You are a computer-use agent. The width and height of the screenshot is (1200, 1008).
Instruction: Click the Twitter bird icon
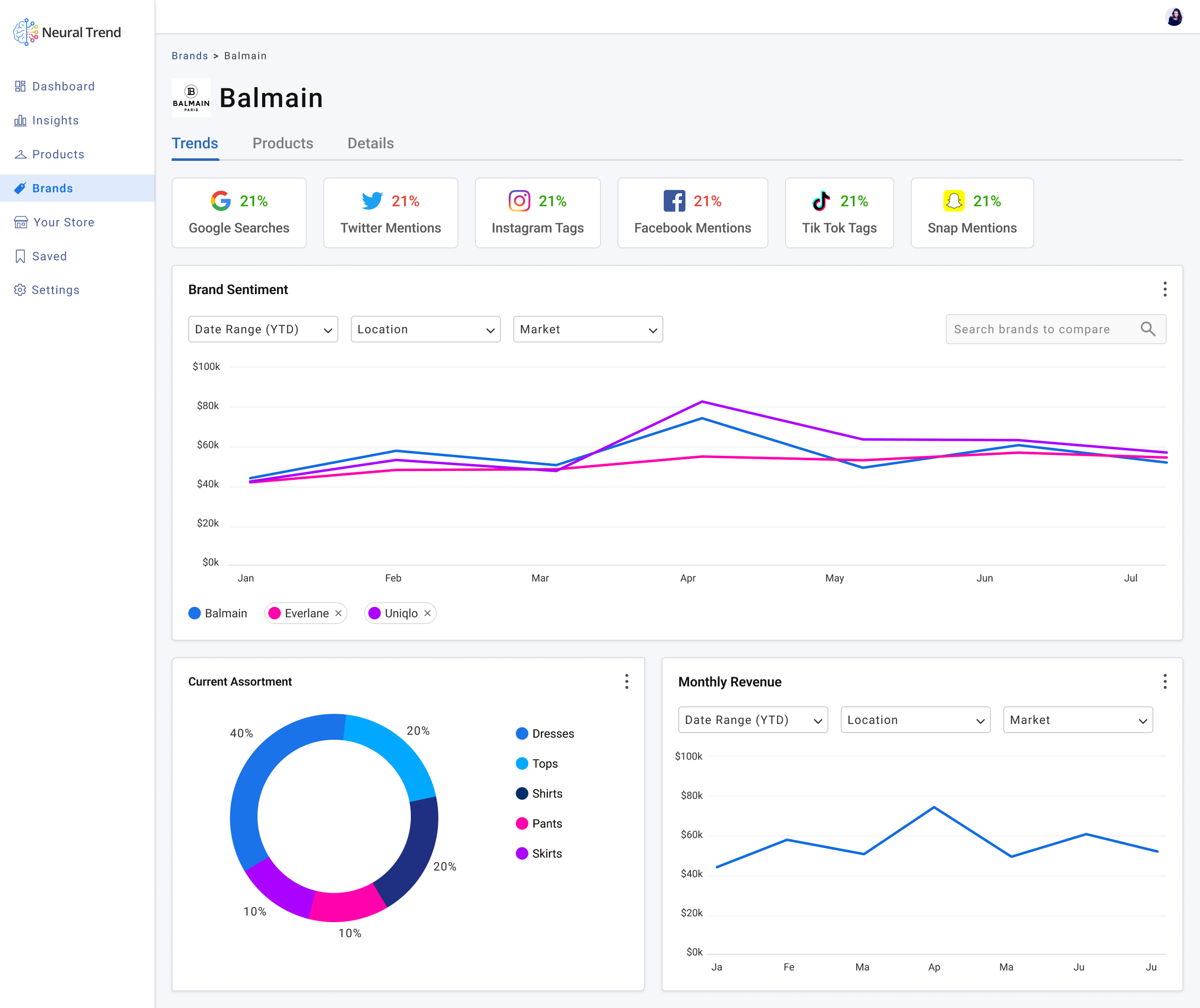[372, 201]
